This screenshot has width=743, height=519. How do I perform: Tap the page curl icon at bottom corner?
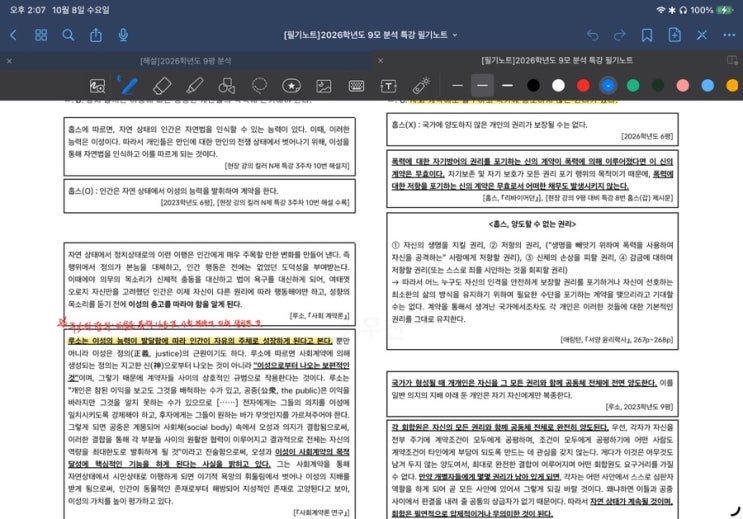[x=734, y=510]
